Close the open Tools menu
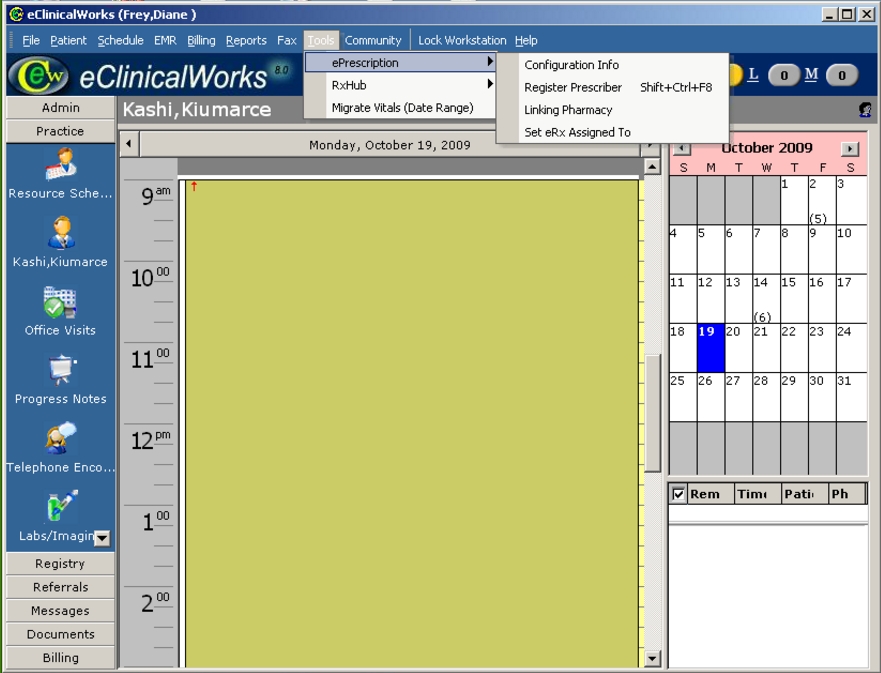Viewport: 881px width, 673px height. click(x=321, y=40)
